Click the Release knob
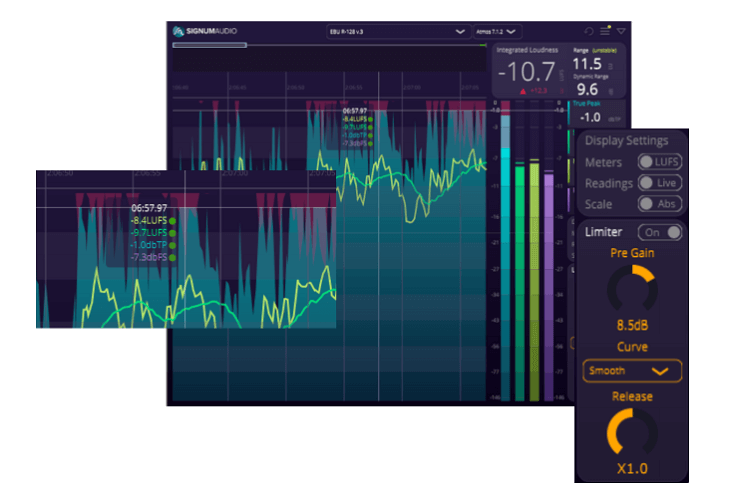Image resolution: width=730 pixels, height=500 pixels. (x=632, y=432)
